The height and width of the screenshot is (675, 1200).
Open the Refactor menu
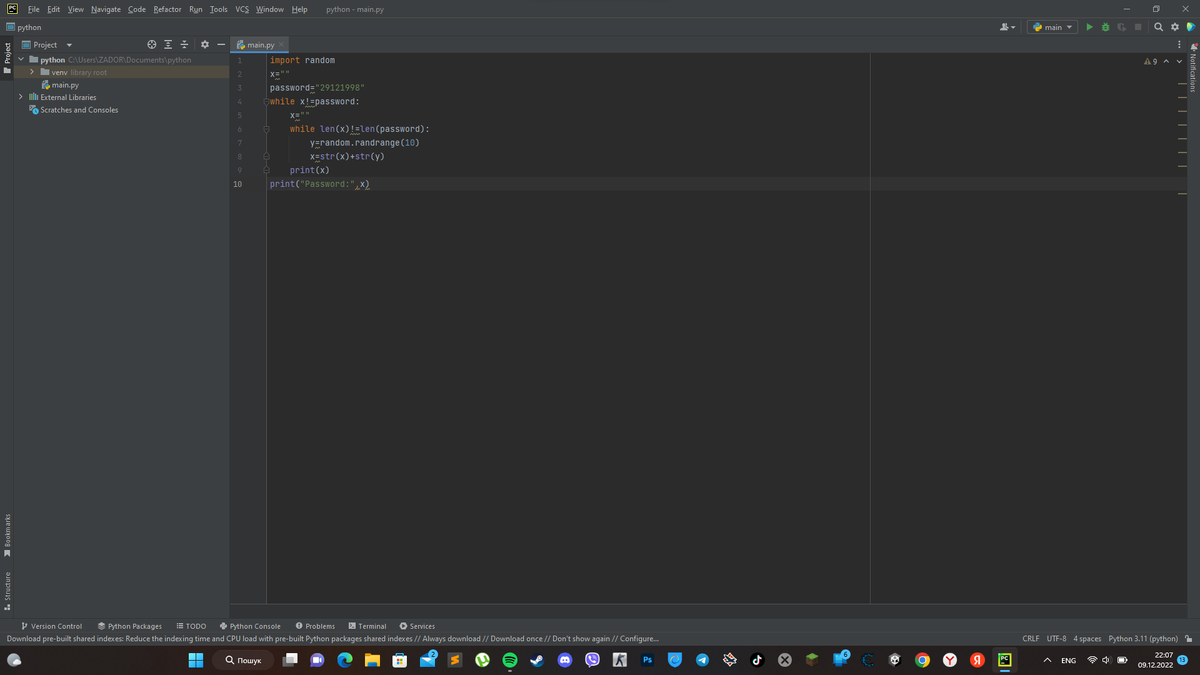coord(167,9)
